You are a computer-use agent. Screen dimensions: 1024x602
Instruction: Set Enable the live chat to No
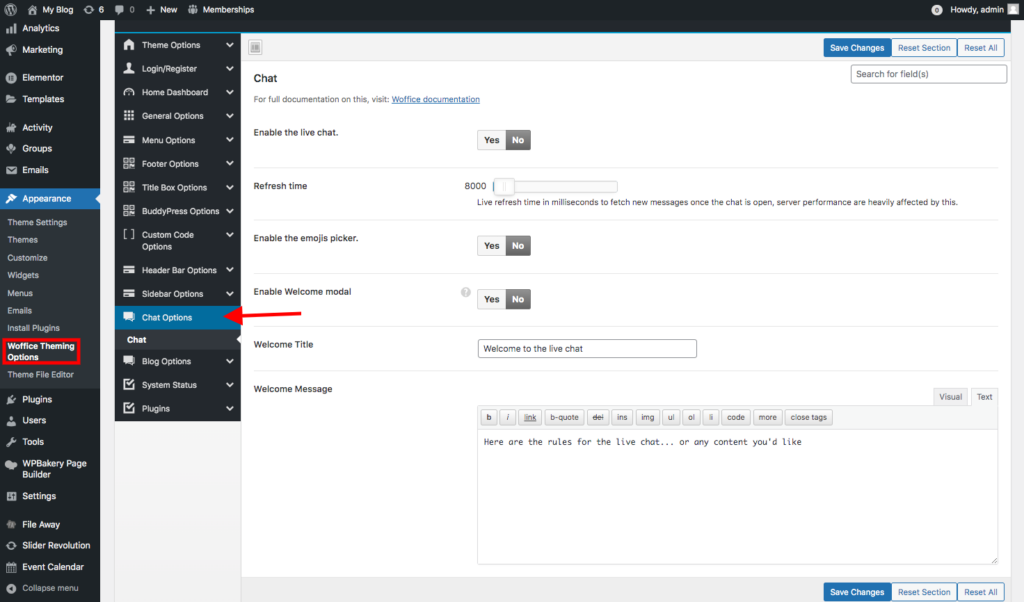click(518, 140)
